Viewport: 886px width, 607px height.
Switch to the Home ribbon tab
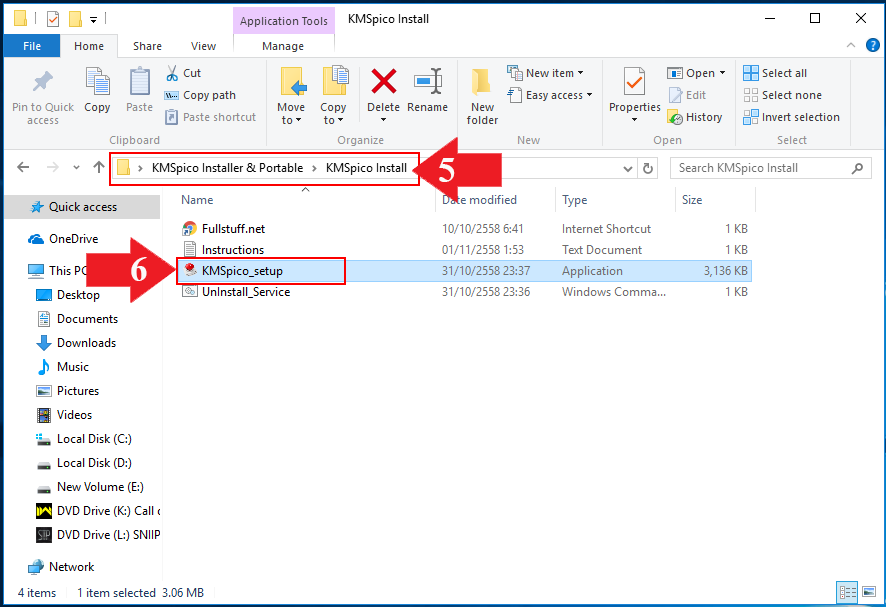click(89, 46)
